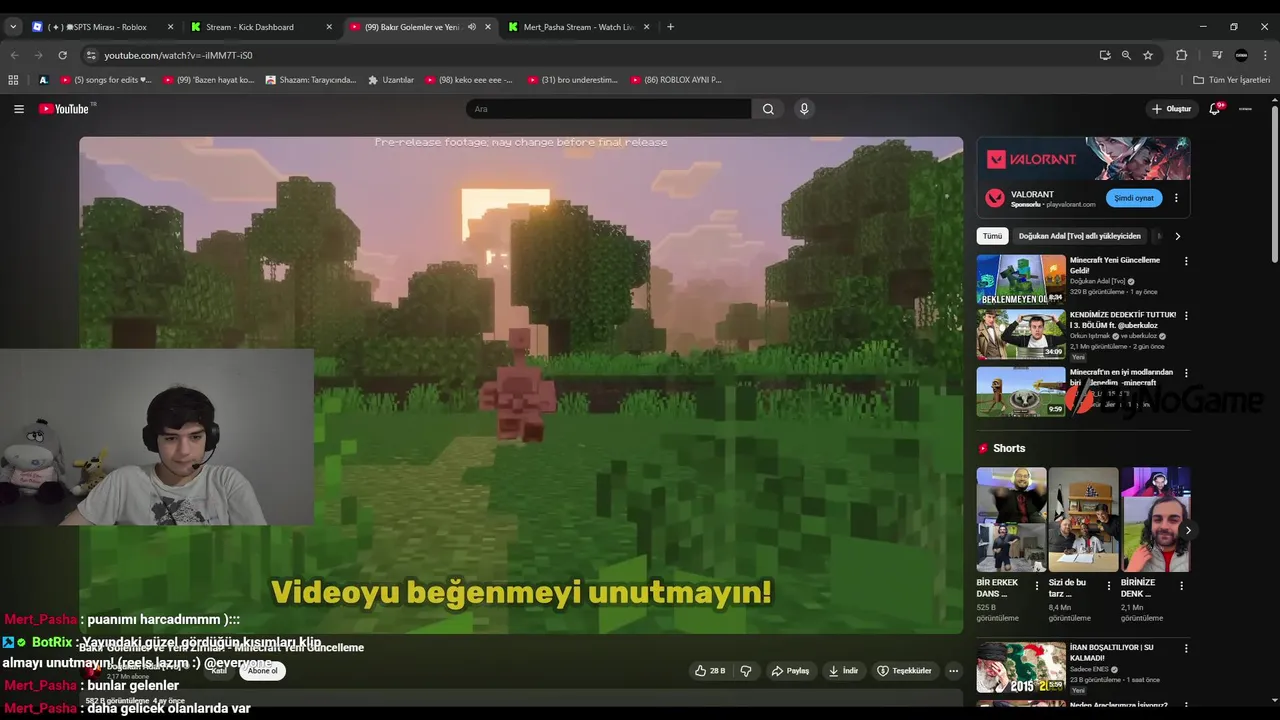1280x720 pixels.
Task: Open Valorant ad options menu
Action: coord(1176,198)
